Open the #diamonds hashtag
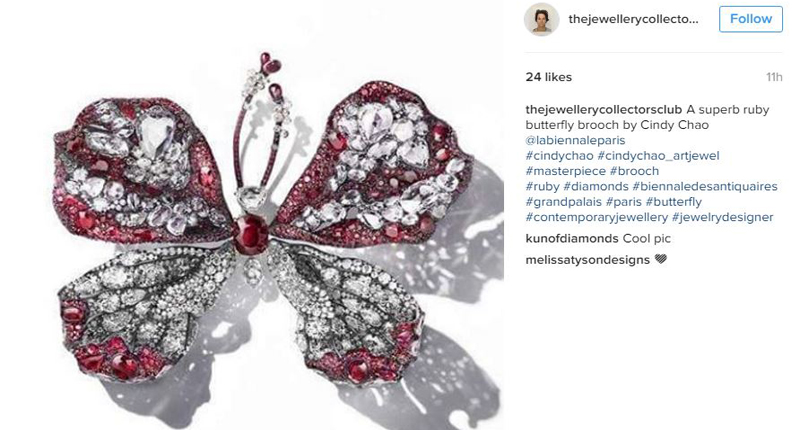 coord(596,186)
